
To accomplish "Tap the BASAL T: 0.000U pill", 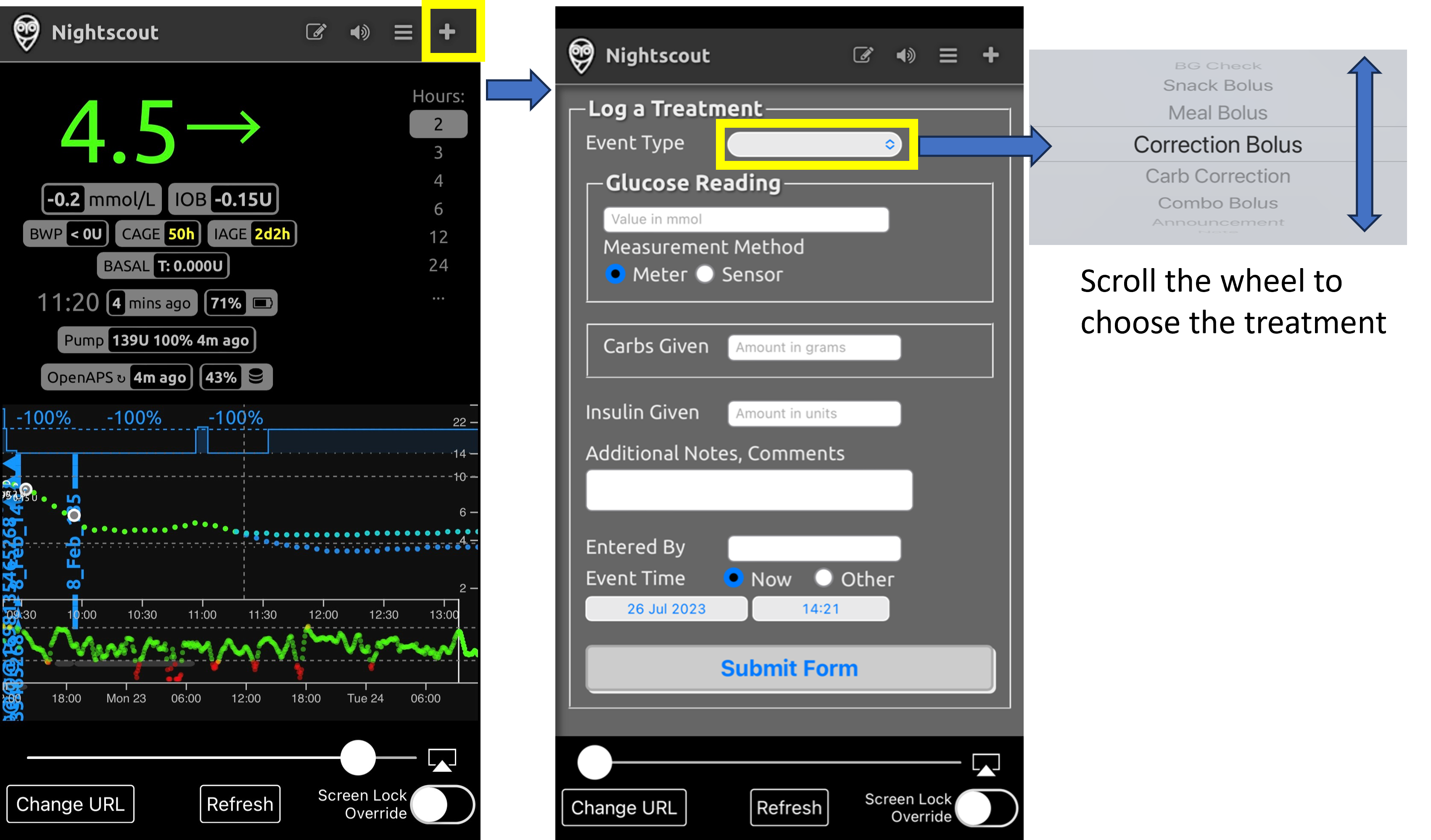I will pyautogui.click(x=163, y=266).
